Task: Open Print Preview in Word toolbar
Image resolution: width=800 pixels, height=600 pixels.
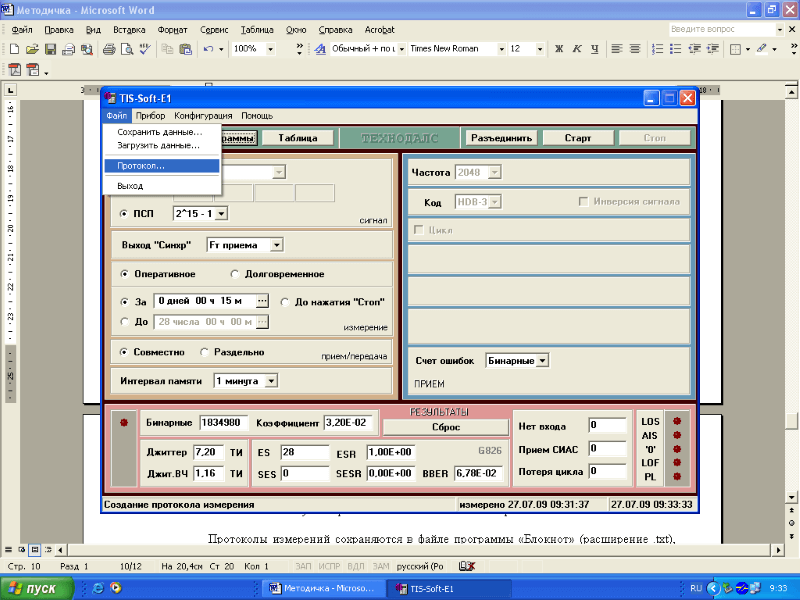Action: pos(127,49)
